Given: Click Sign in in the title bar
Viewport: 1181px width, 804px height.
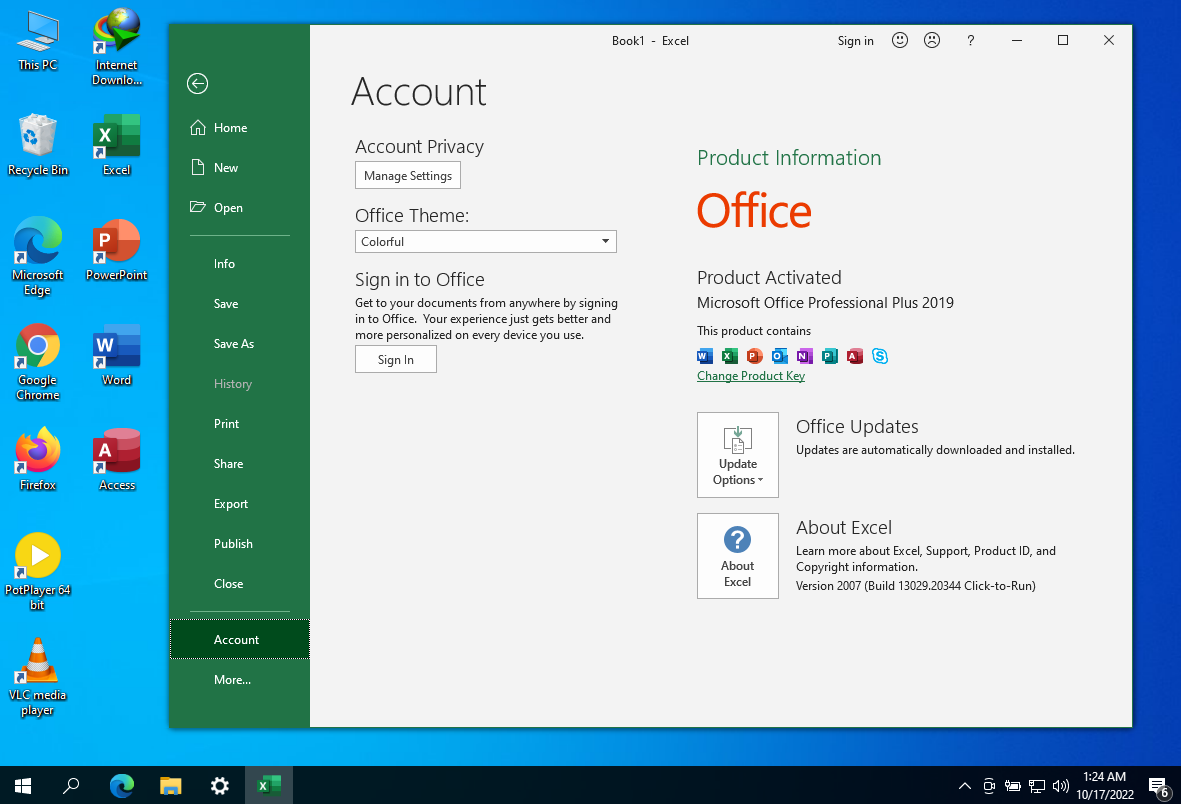Looking at the screenshot, I should tap(855, 41).
